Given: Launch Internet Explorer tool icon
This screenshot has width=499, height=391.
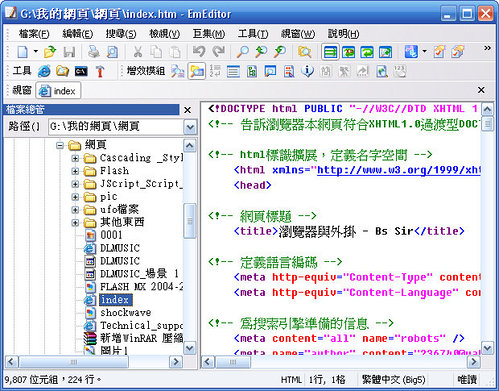Looking at the screenshot, I should click(44, 71).
